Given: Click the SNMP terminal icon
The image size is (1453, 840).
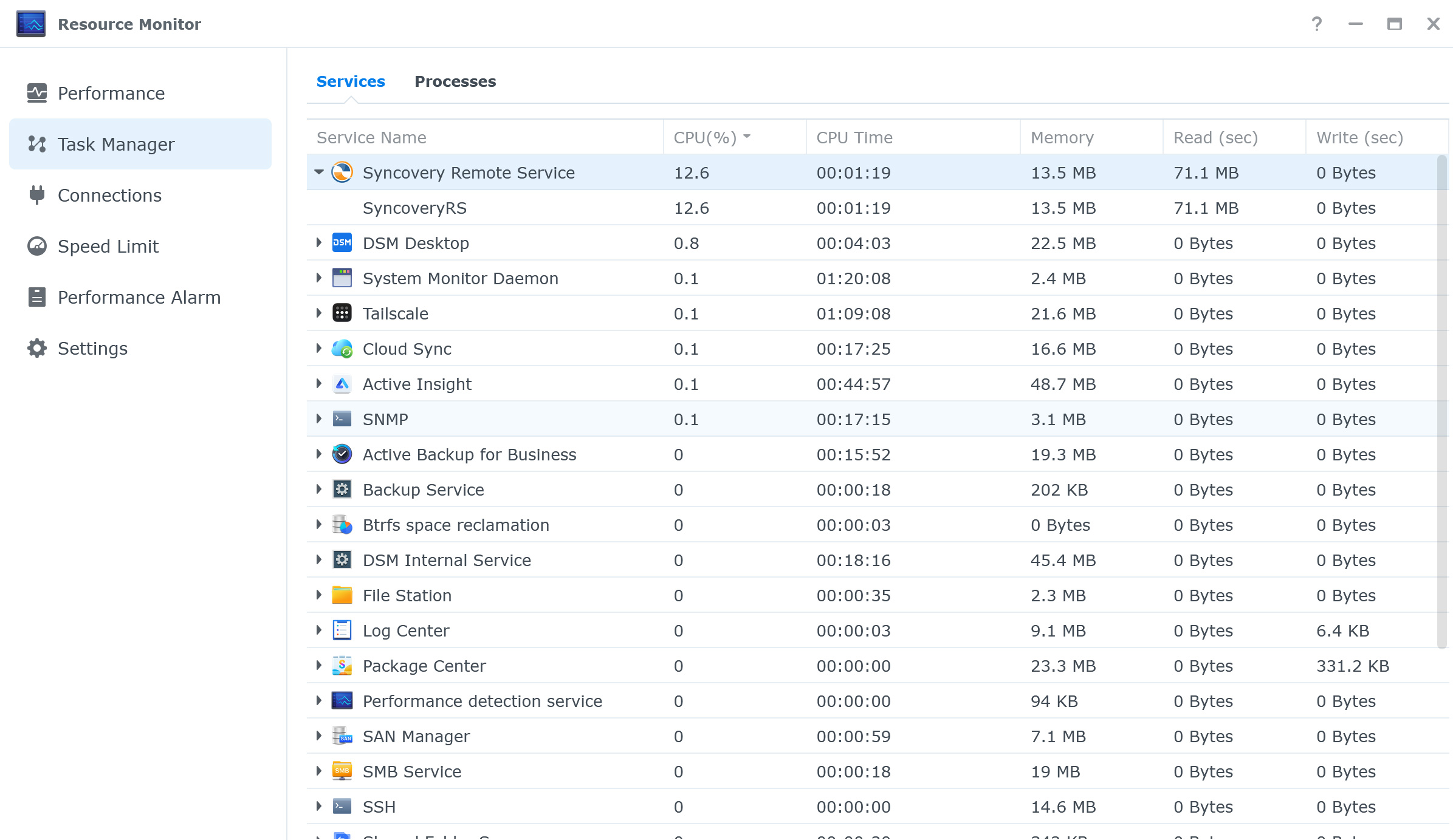Looking at the screenshot, I should pos(342,419).
